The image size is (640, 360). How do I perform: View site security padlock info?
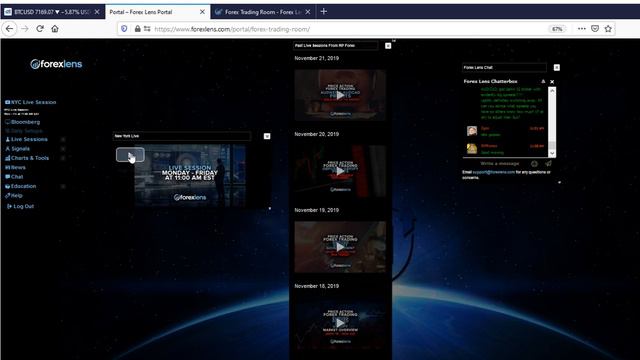tap(138, 29)
